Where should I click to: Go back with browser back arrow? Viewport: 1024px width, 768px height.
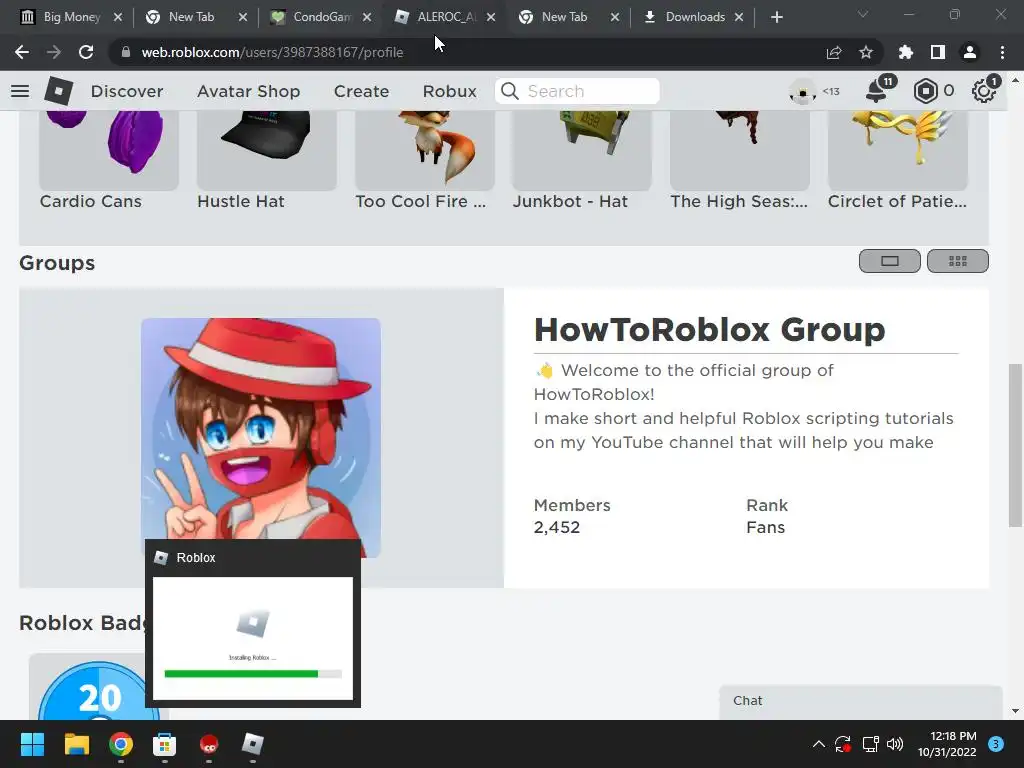pos(22,52)
